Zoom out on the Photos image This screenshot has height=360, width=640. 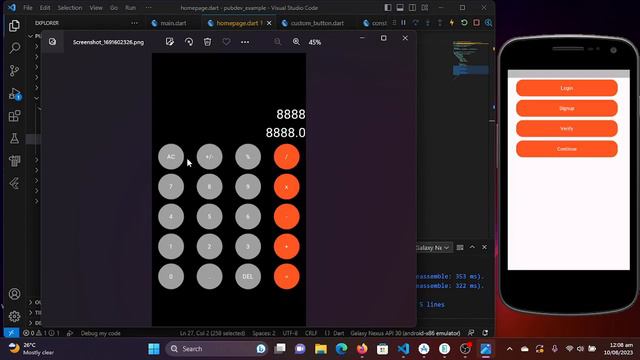[x=278, y=42]
